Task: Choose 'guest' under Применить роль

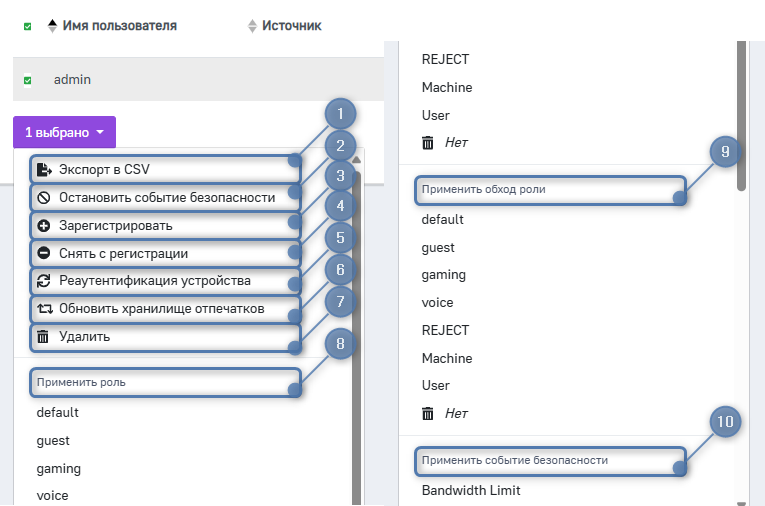Action: (x=53, y=440)
